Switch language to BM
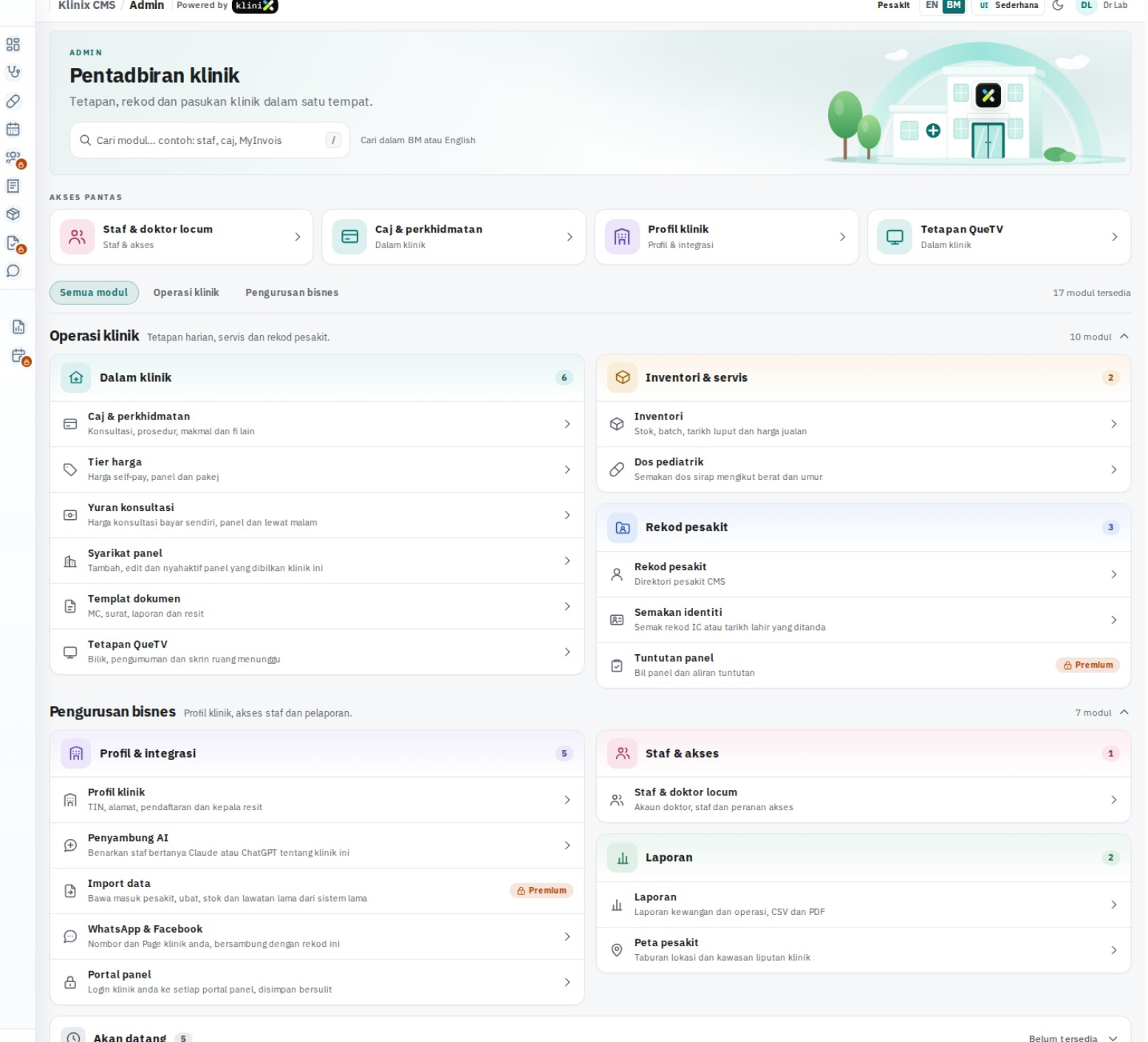Viewport: 1148px width, 1042px height. (954, 5)
